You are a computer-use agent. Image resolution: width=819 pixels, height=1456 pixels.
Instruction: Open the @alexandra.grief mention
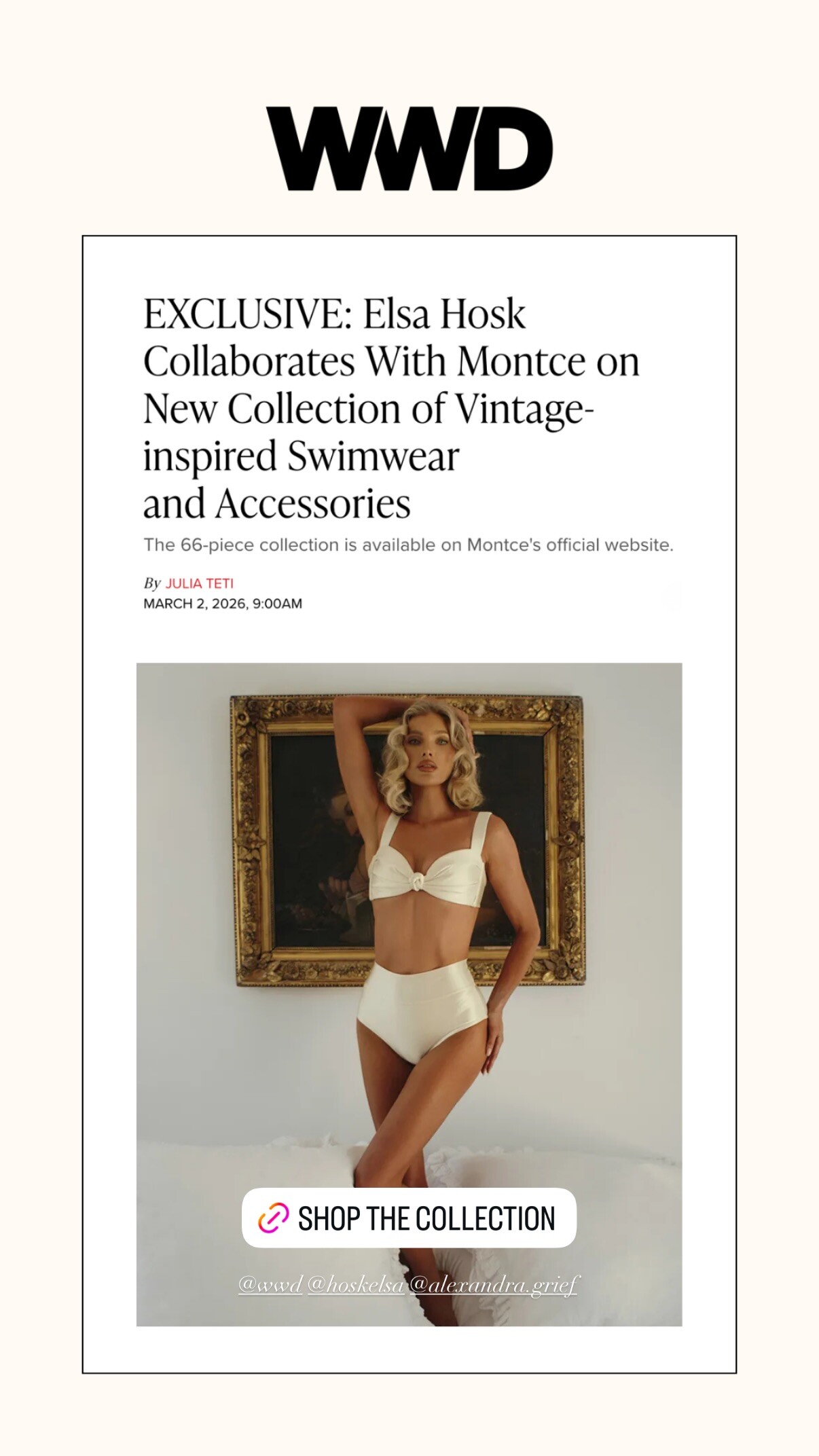[494, 1285]
